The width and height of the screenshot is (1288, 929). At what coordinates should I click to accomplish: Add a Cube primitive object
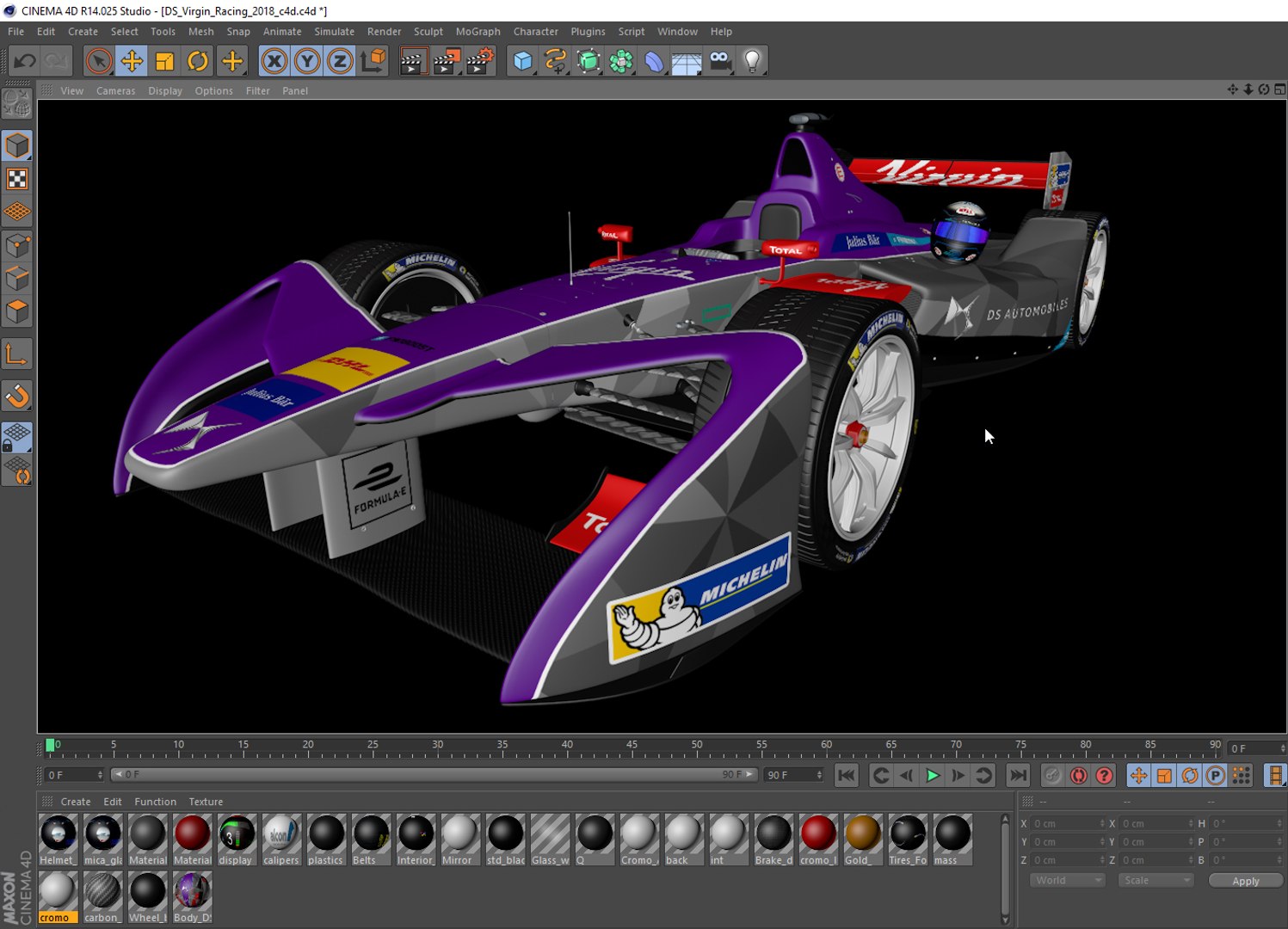tap(523, 61)
